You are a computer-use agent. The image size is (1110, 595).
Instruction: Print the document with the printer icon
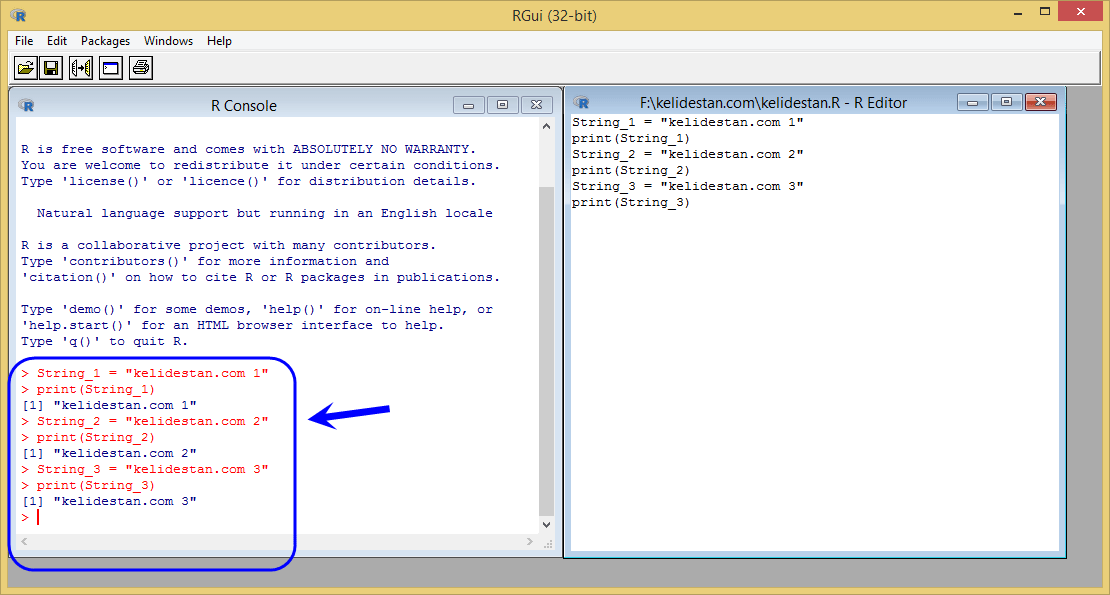[x=141, y=68]
